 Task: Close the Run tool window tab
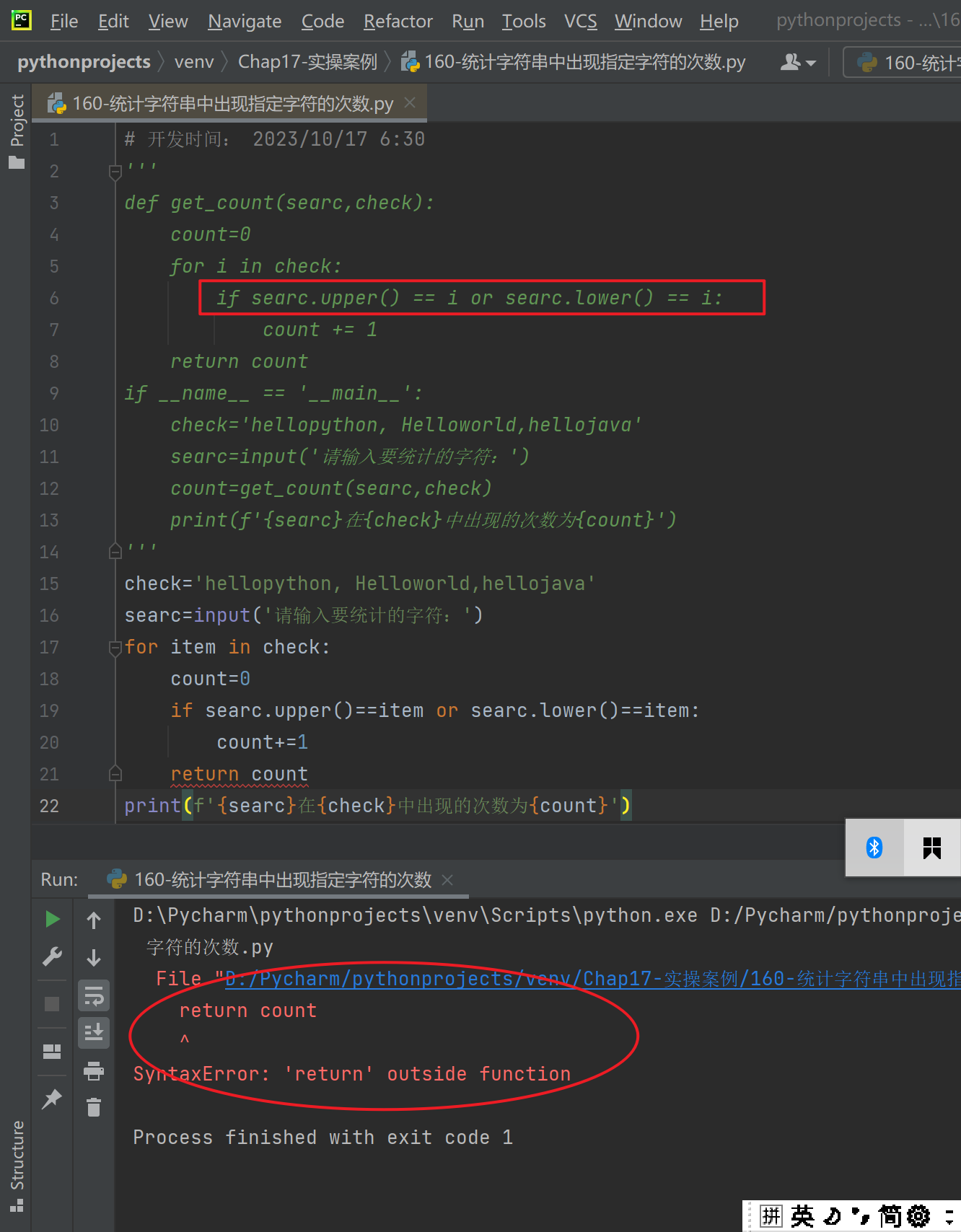tap(447, 879)
